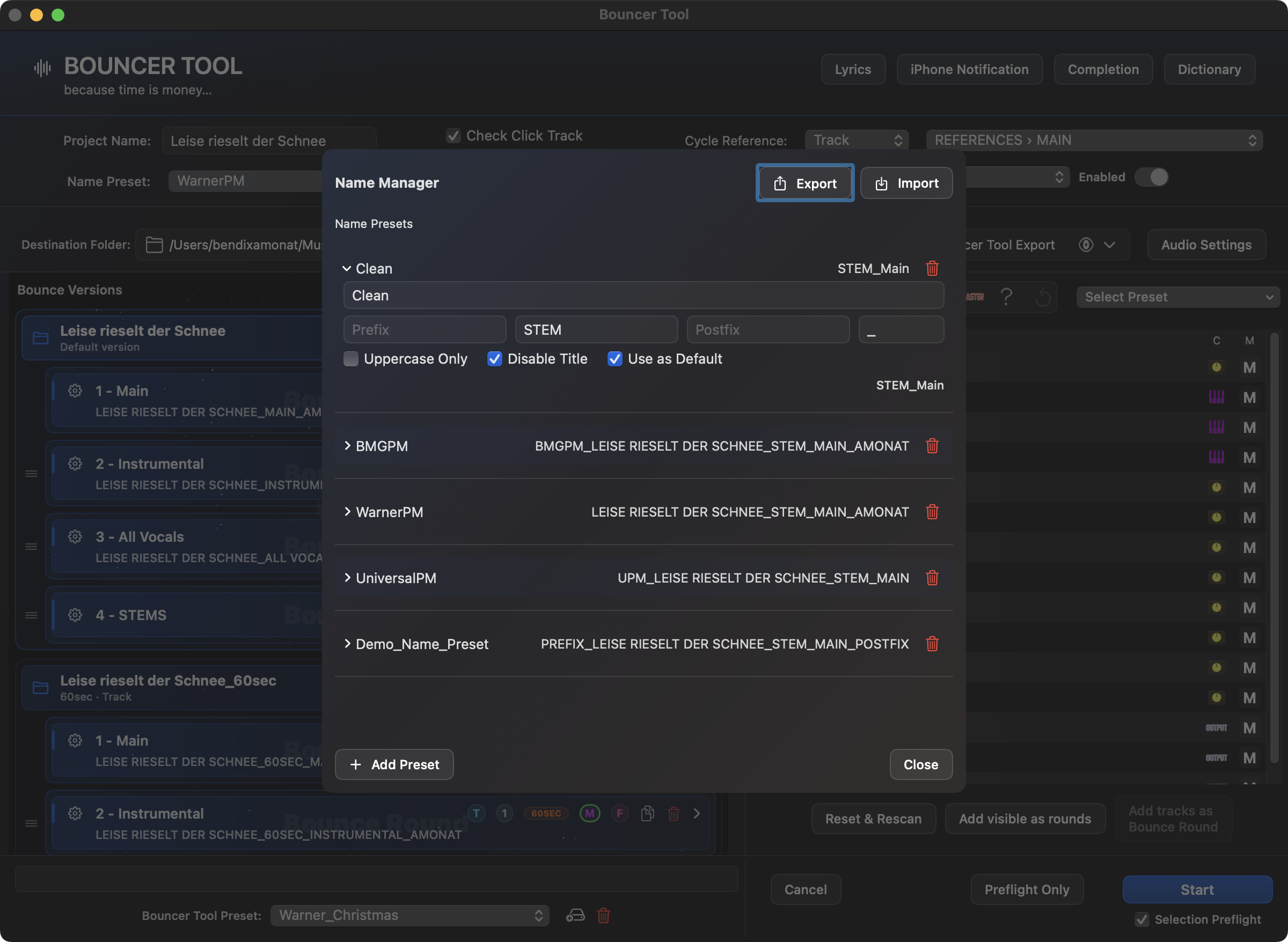
Task: Delete the Warner_Christmas Bouncer Tool Preset
Action: tap(604, 915)
